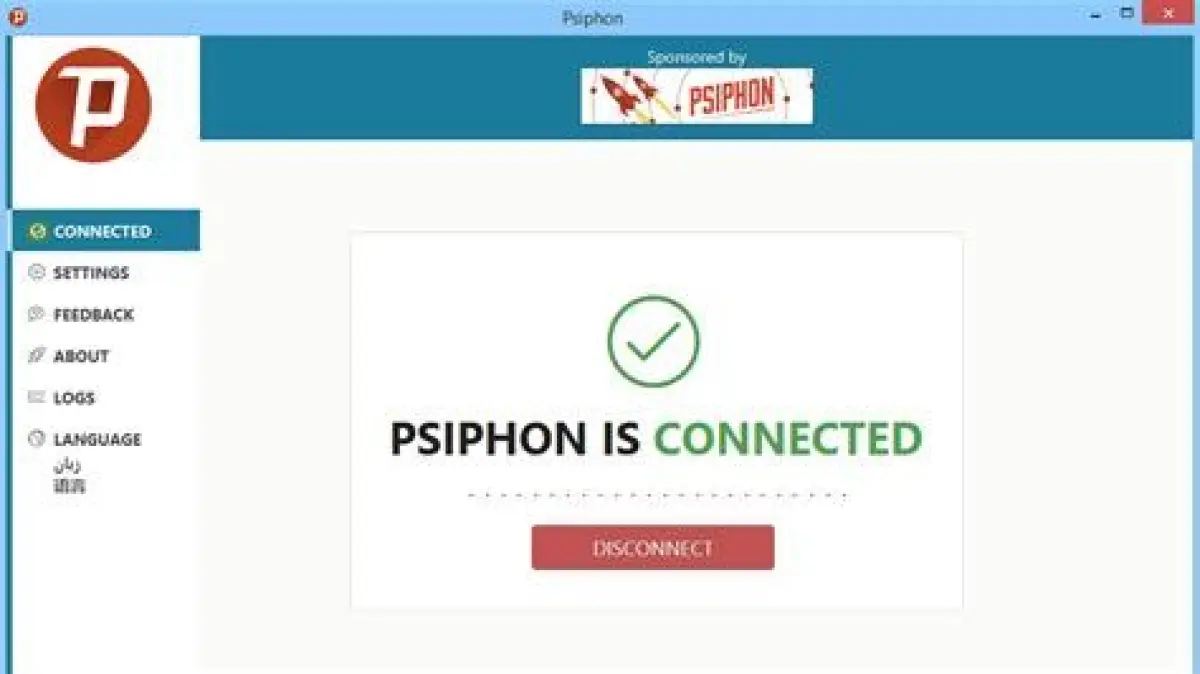The image size is (1200, 674).
Task: Click the gear icon next to SETTINGS
Action: pyautogui.click(x=38, y=272)
